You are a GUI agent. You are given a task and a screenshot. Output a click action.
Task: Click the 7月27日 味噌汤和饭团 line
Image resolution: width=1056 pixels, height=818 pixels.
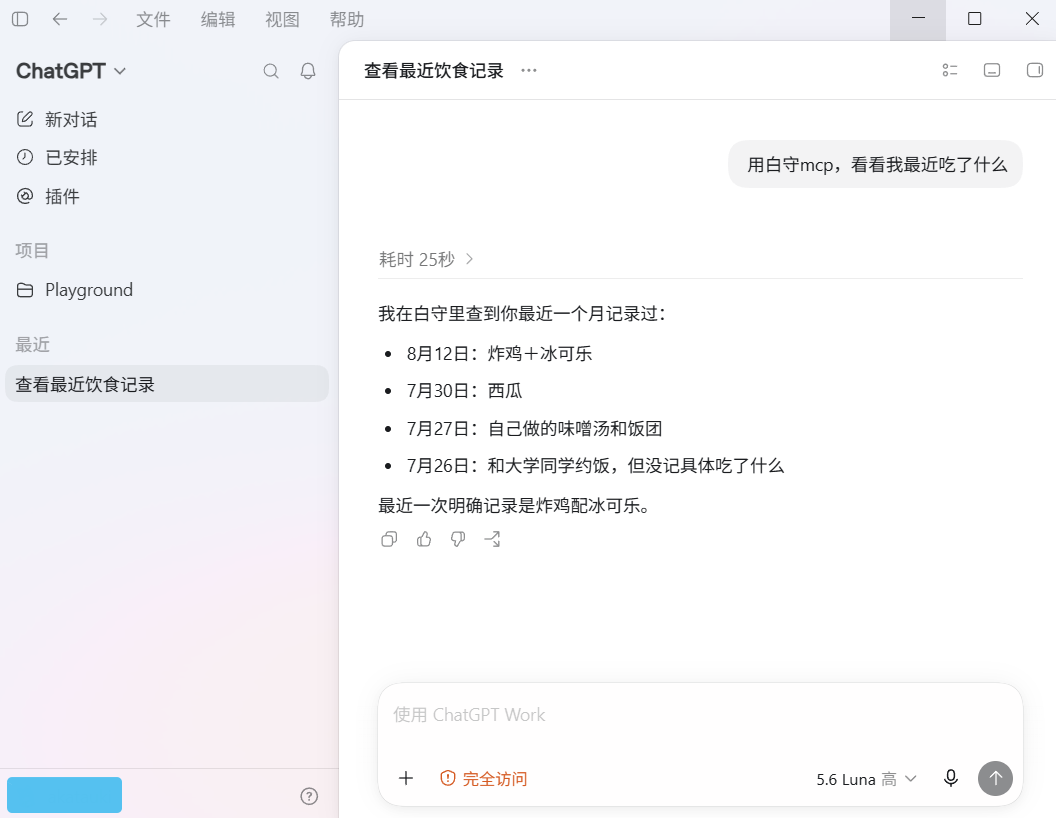[x=535, y=429]
